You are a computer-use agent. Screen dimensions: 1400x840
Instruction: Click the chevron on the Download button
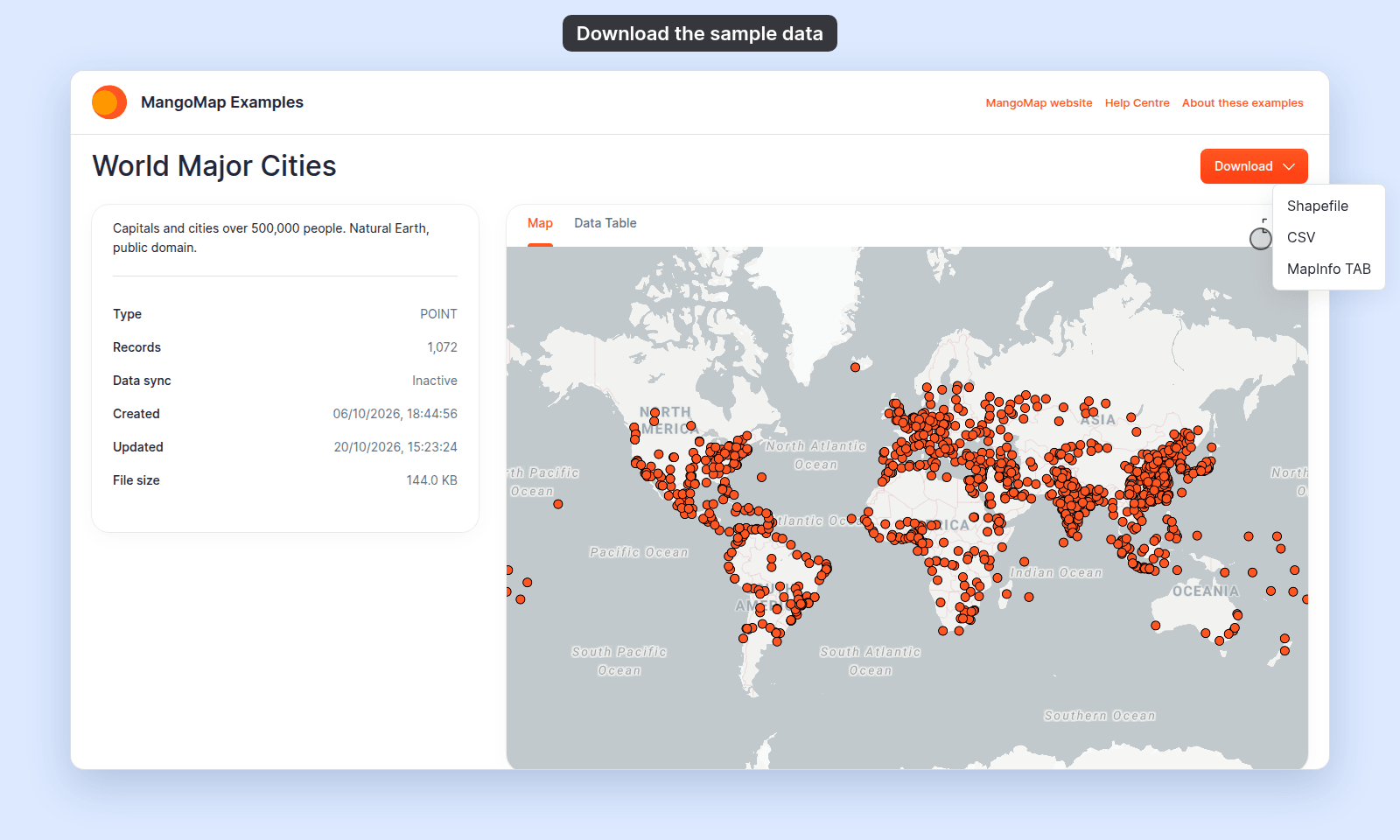coord(1289,166)
